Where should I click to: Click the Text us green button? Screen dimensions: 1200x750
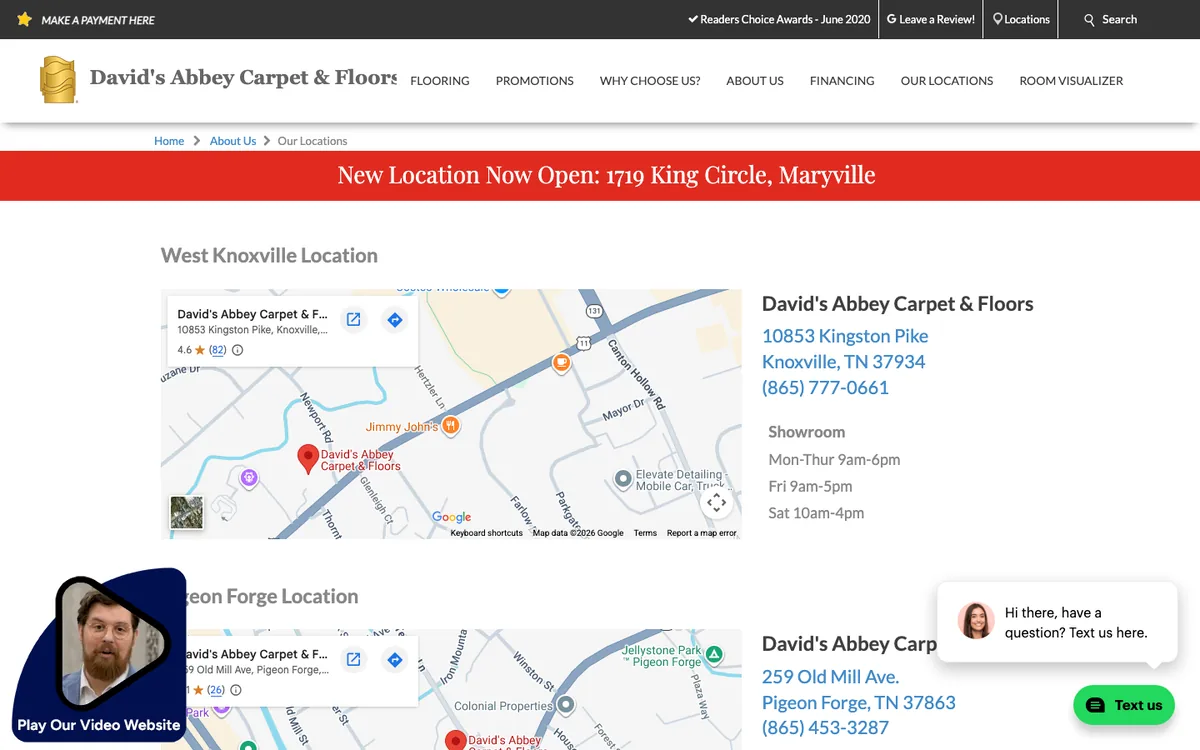[1123, 705]
